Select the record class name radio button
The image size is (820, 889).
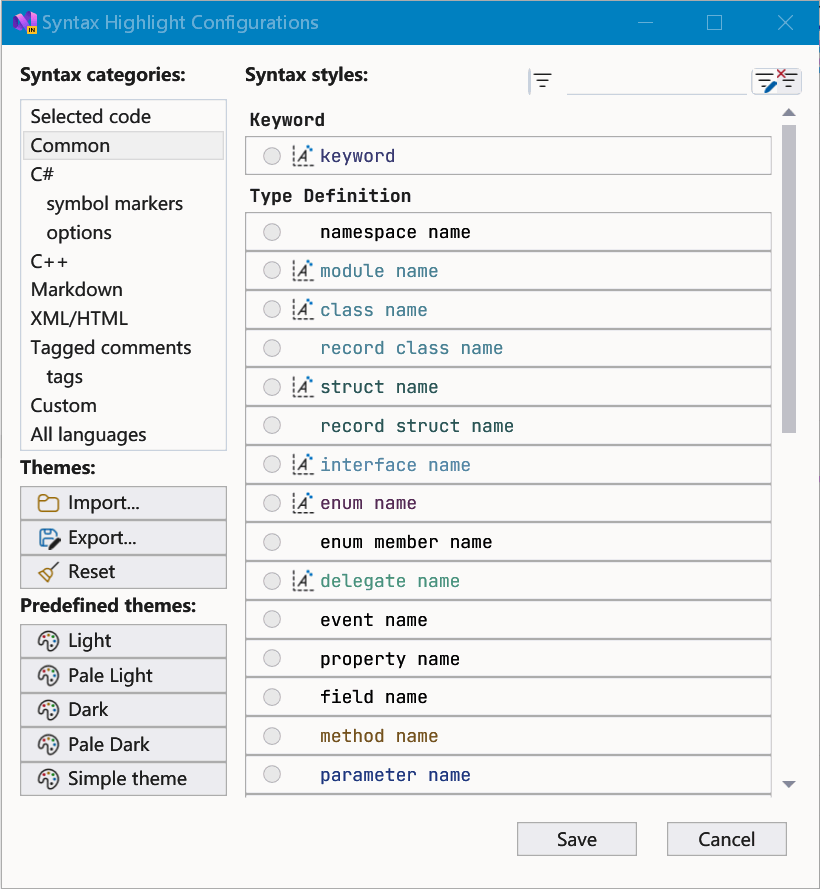click(x=272, y=348)
